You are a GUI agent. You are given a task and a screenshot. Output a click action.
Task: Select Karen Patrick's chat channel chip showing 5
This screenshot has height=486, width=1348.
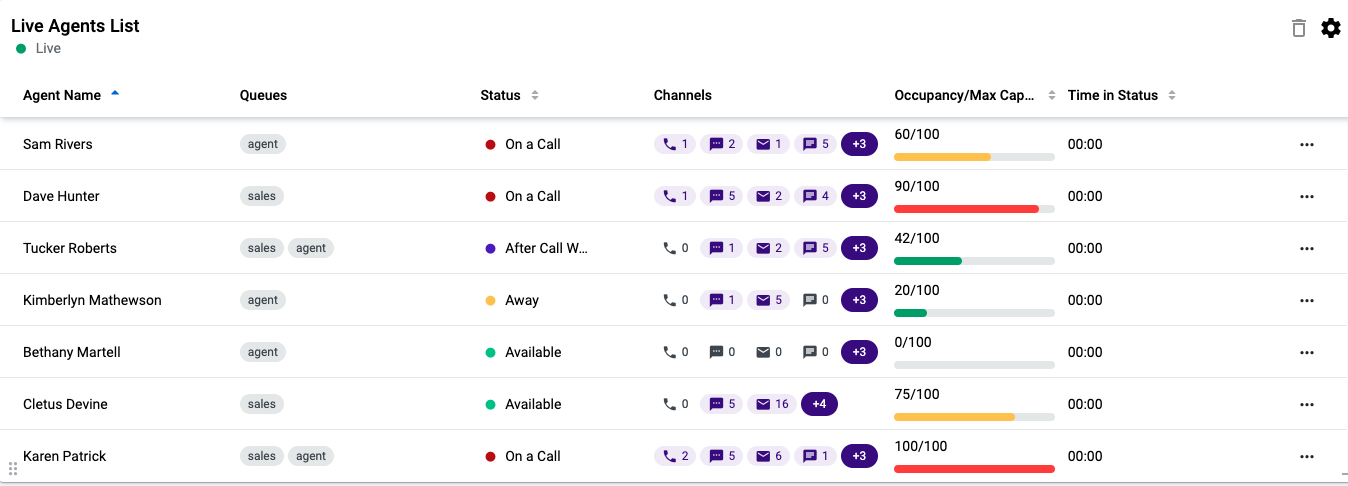pos(722,456)
